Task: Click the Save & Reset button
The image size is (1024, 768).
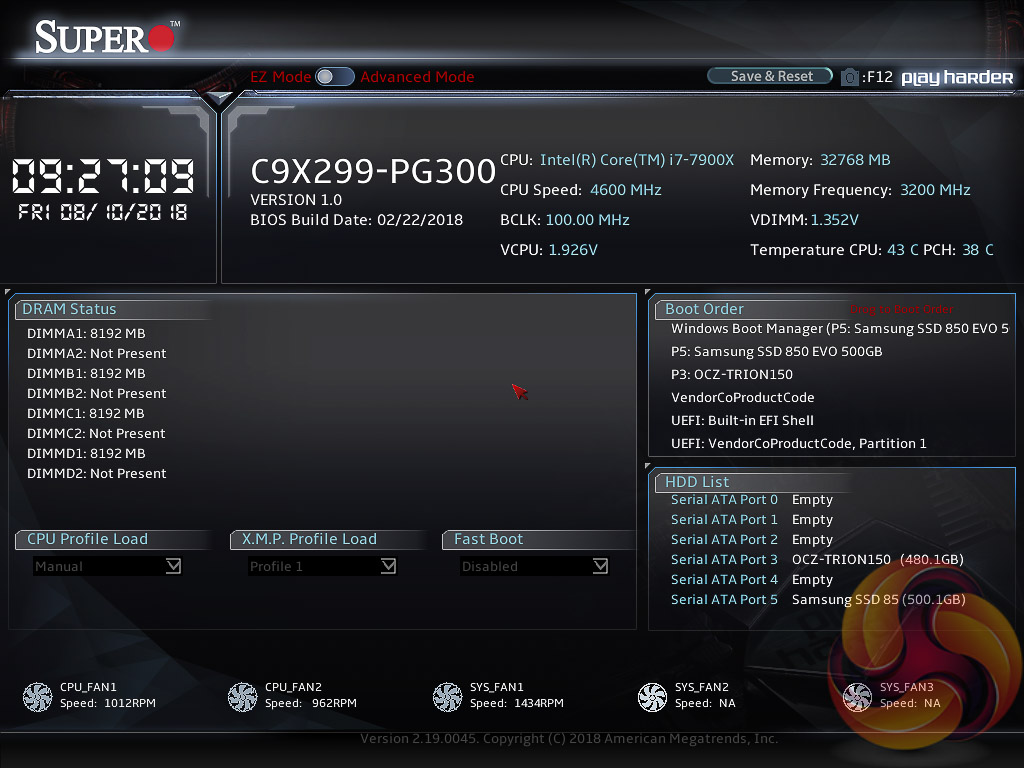Action: [771, 76]
